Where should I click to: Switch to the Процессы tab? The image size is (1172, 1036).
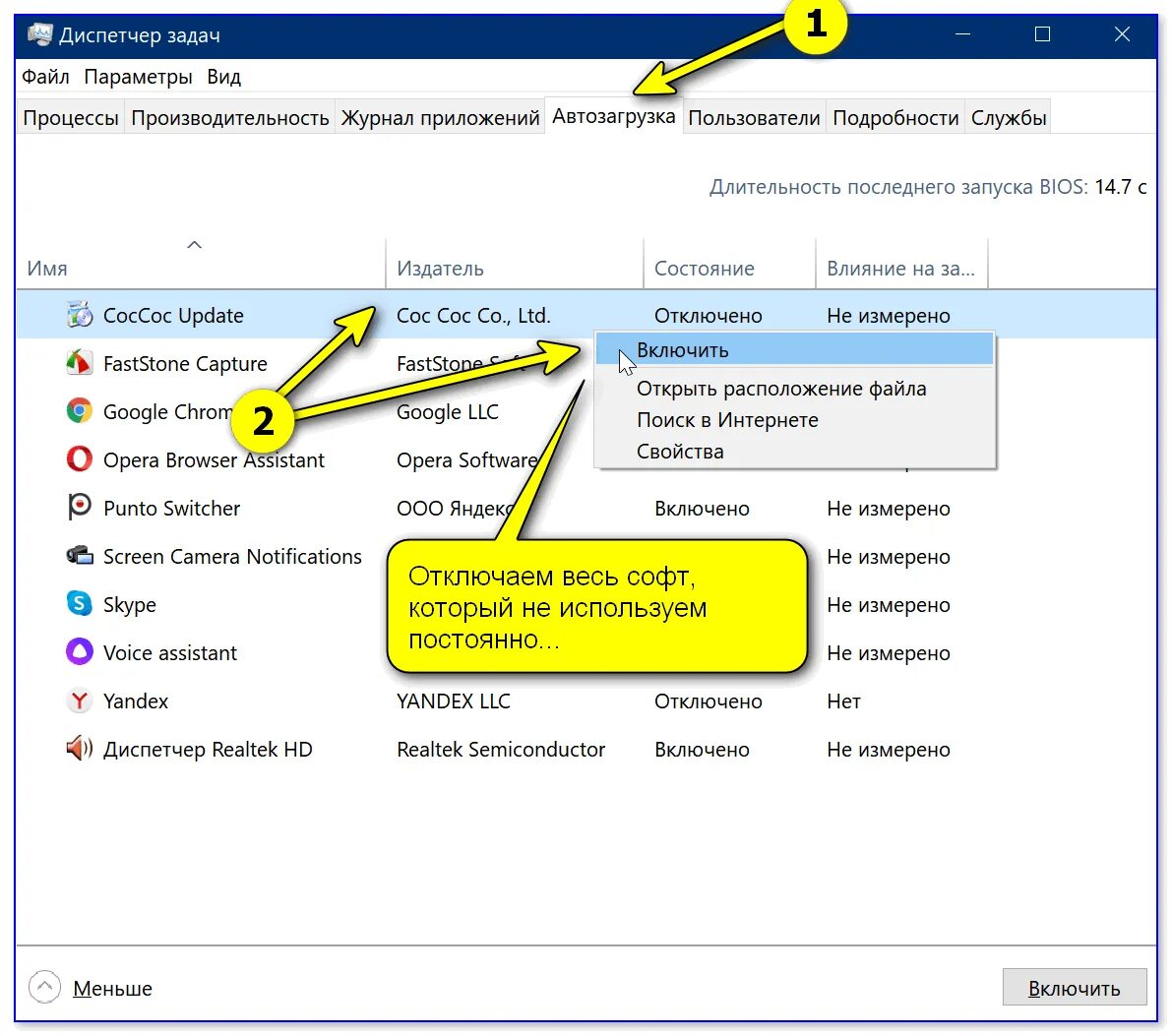tap(70, 117)
